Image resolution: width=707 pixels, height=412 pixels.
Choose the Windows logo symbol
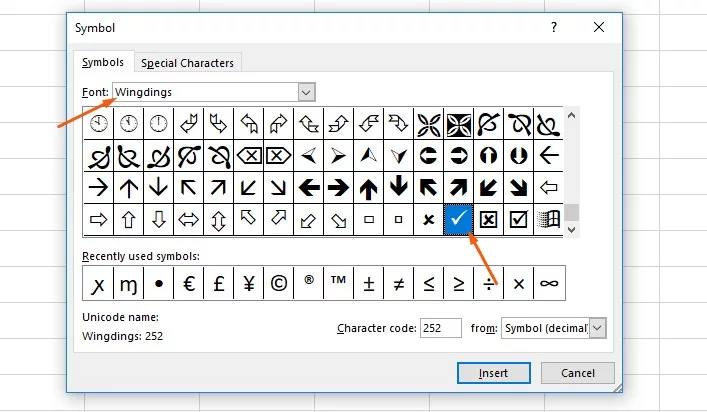coord(548,219)
